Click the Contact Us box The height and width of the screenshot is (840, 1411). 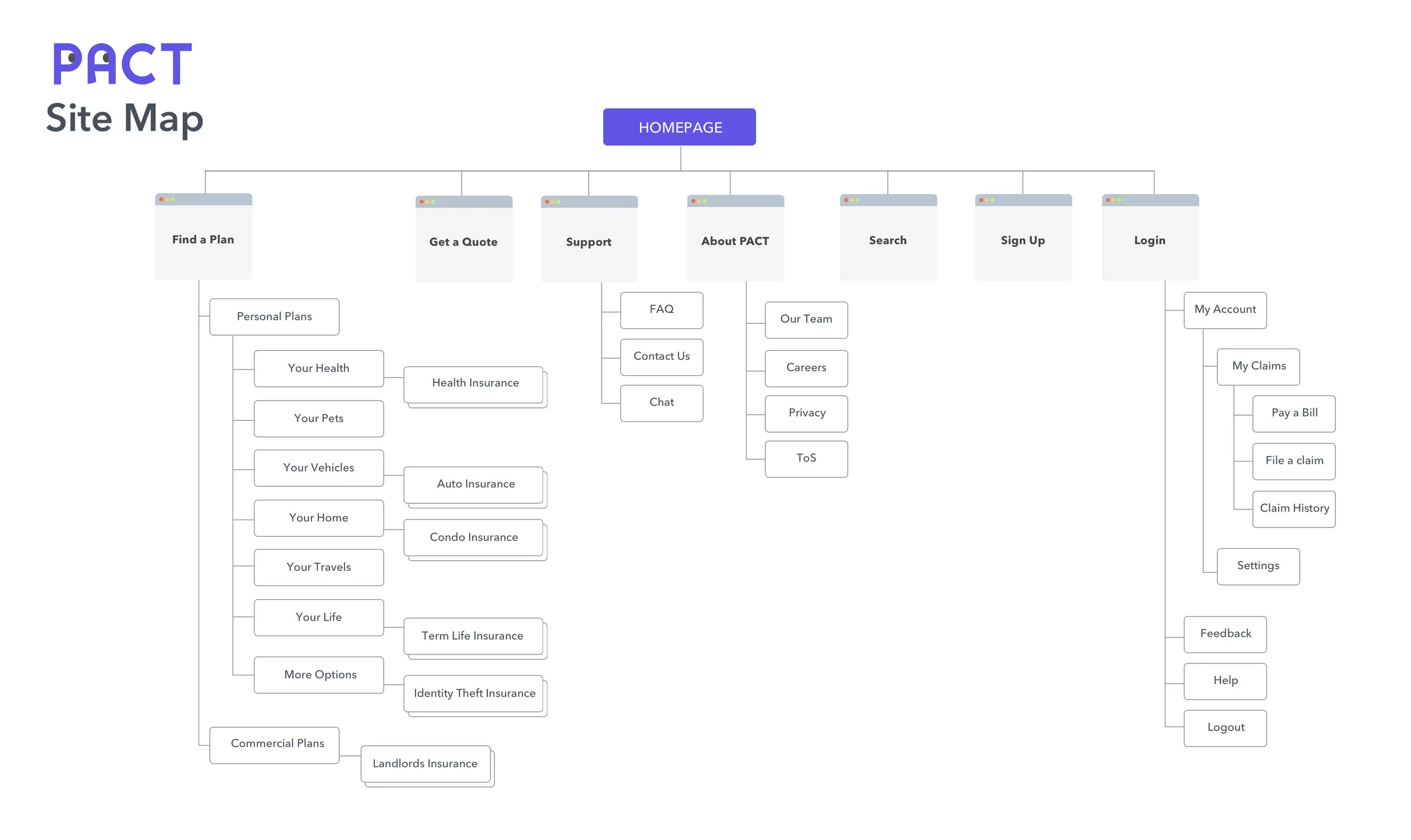[x=661, y=357]
